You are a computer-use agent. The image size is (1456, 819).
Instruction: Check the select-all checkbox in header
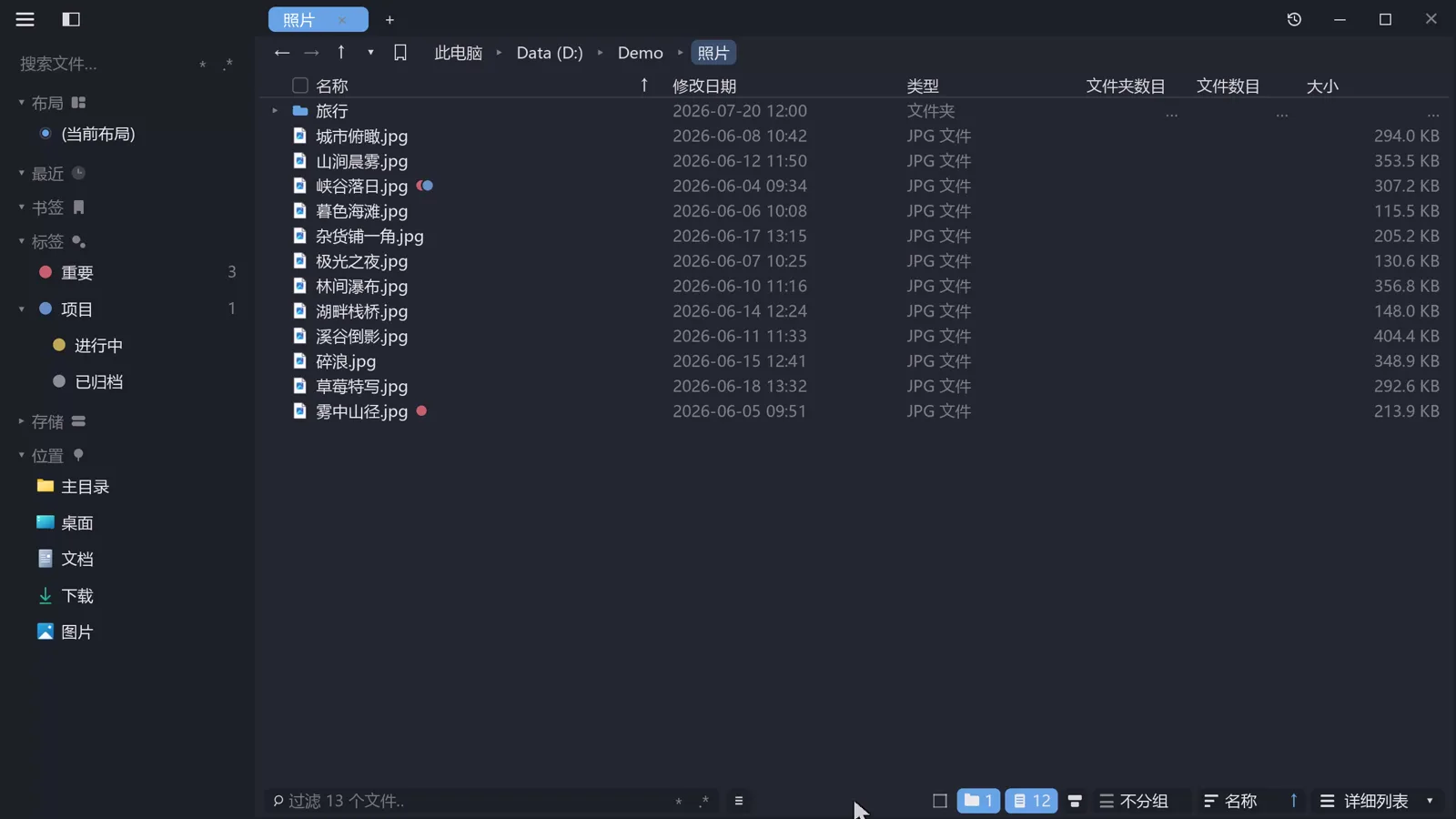pyautogui.click(x=300, y=86)
